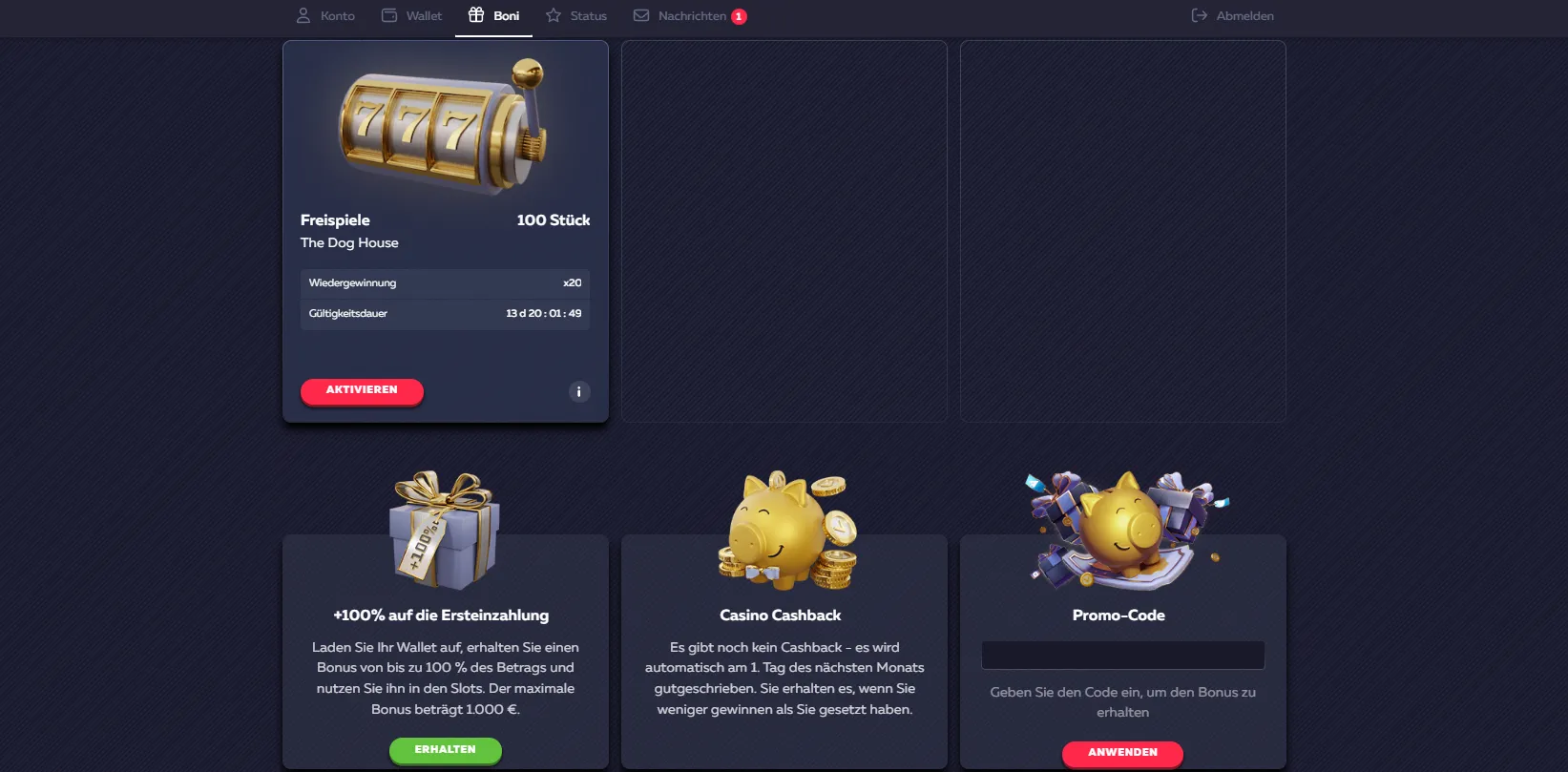1568x772 pixels.
Task: Click the red notification badge on Nachrichten
Action: 739,16
